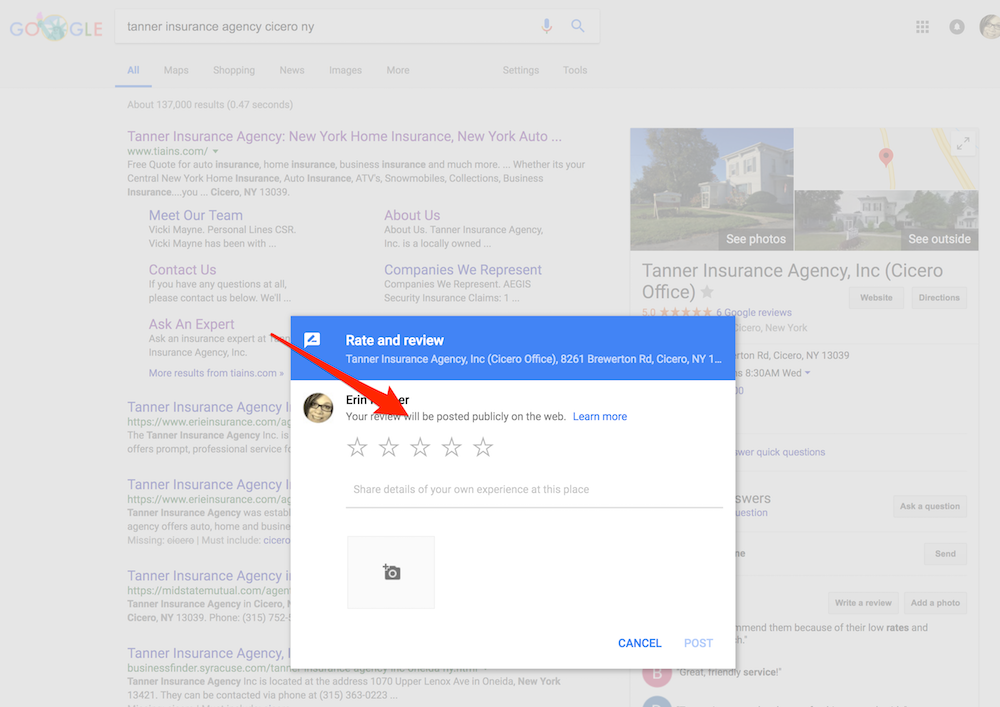Click the Ask a question button
The height and width of the screenshot is (707, 1000).
(x=930, y=506)
